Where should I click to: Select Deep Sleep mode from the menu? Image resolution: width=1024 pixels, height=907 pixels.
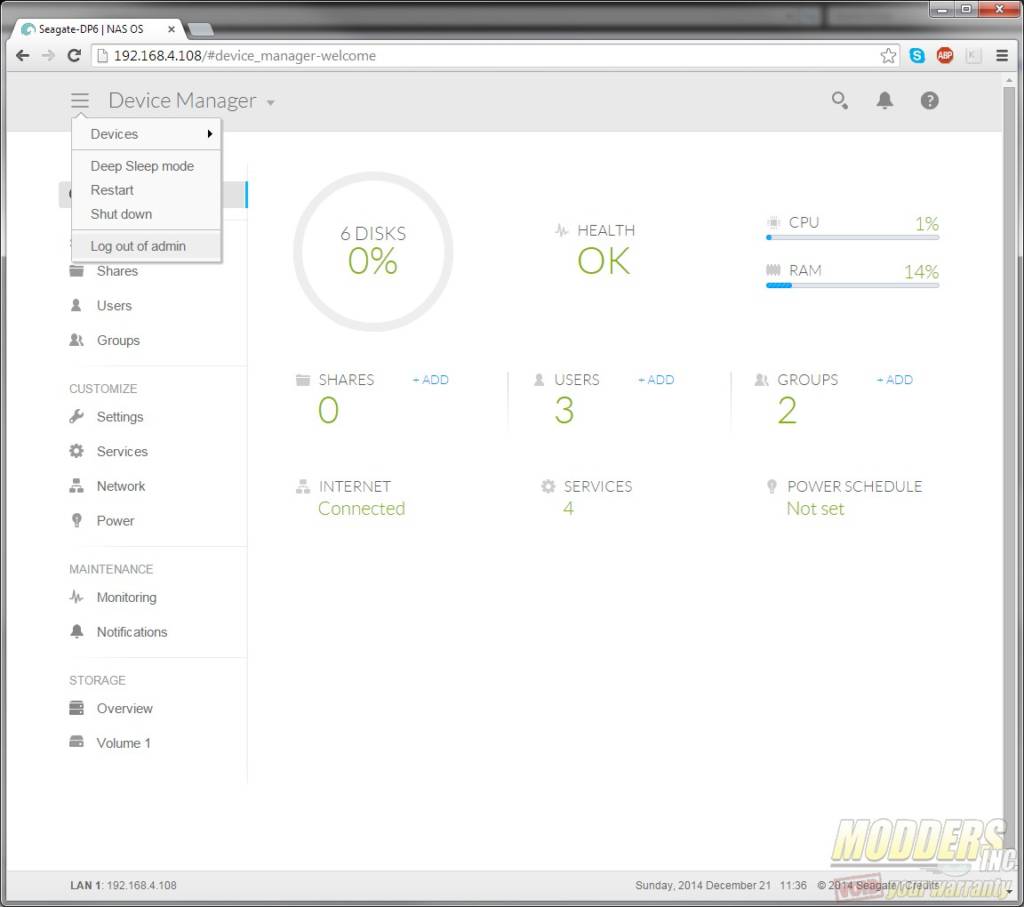pos(142,166)
